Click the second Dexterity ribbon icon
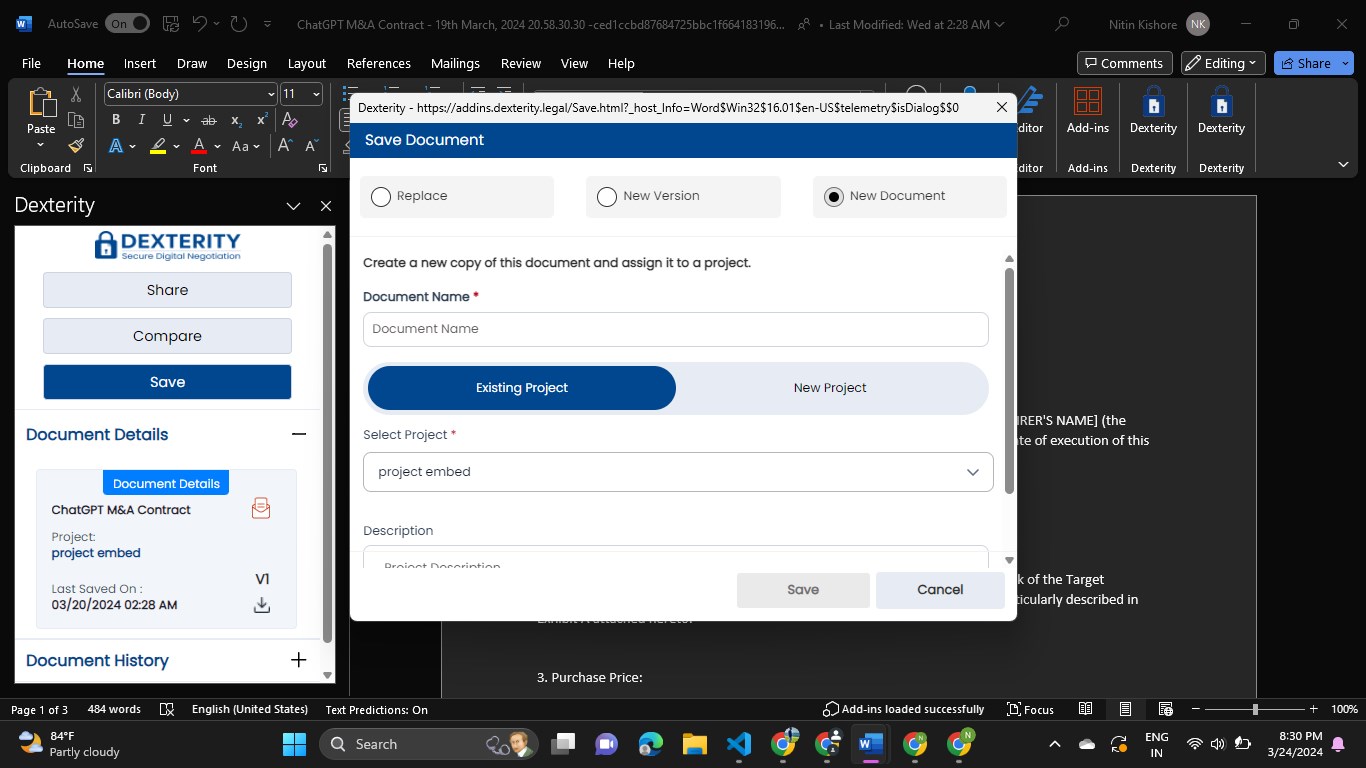The image size is (1366, 768). click(x=1221, y=111)
